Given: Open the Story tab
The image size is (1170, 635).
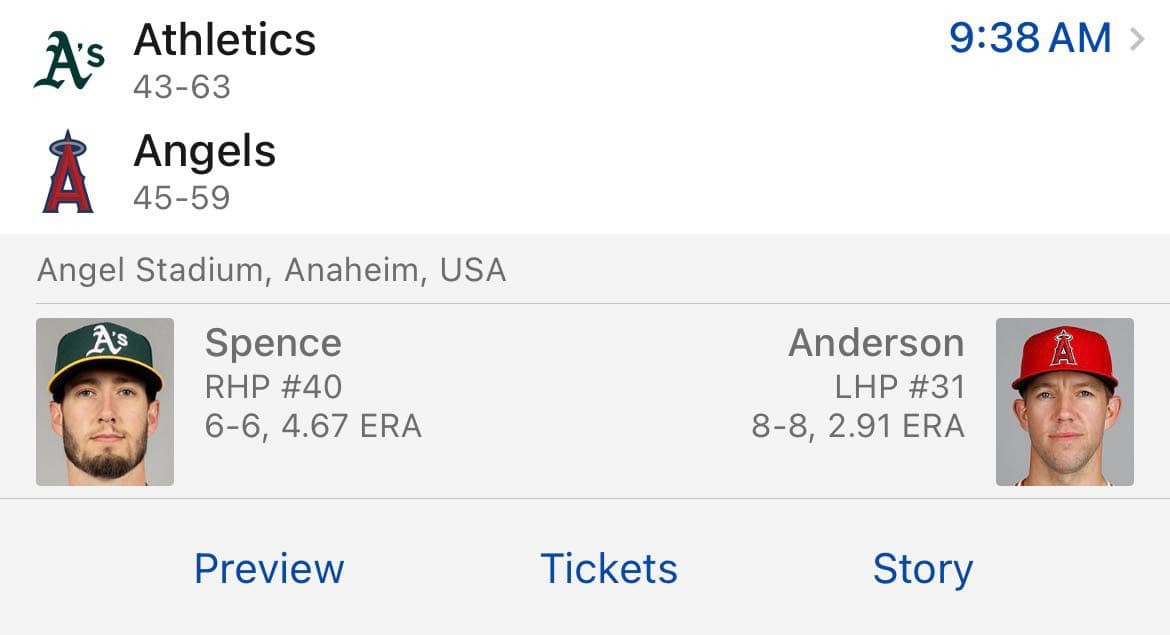Looking at the screenshot, I should click(x=922, y=568).
